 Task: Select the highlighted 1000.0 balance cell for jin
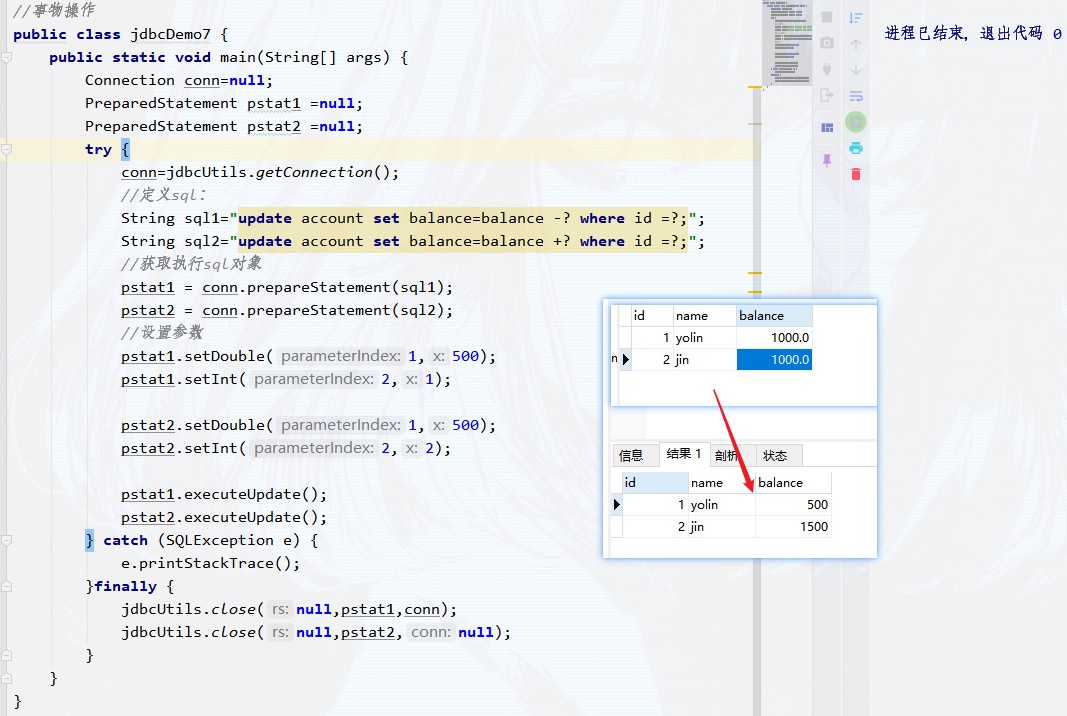click(x=774, y=360)
